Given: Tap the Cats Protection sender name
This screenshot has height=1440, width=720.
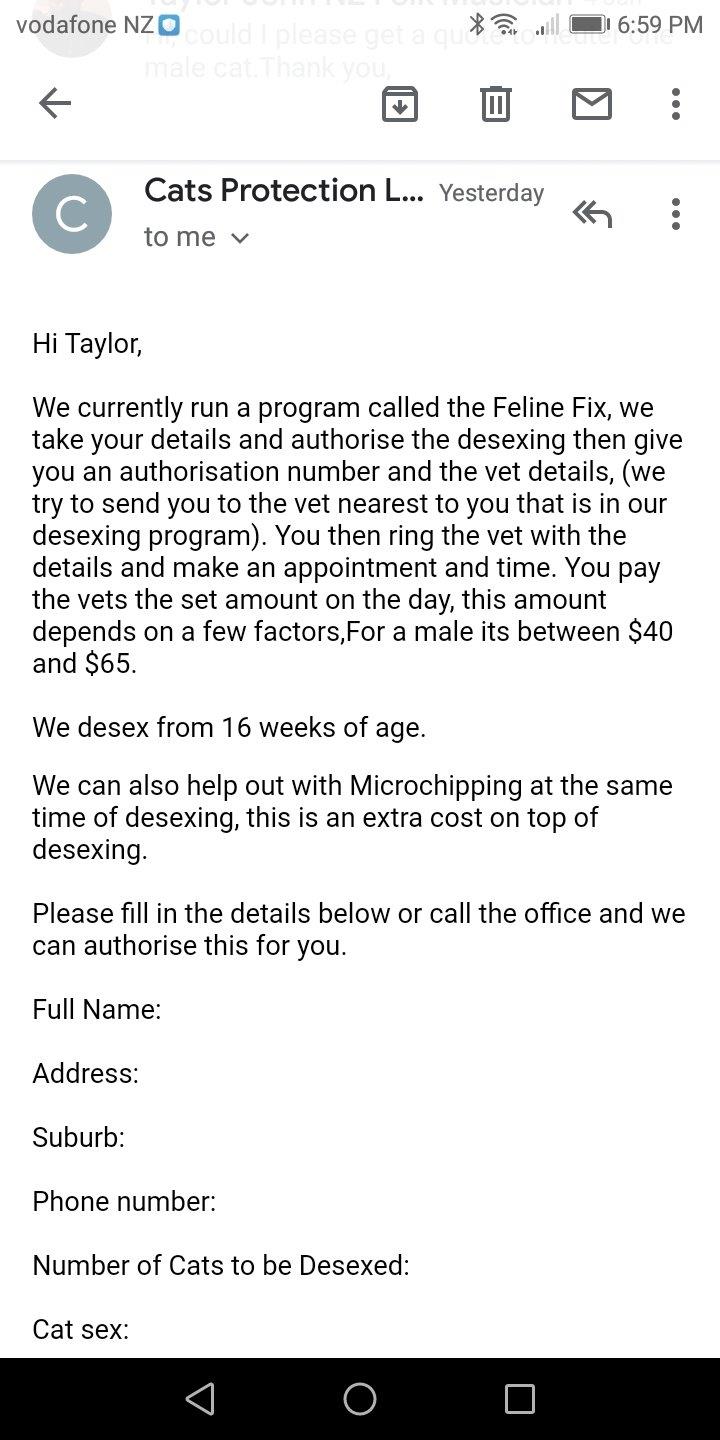Looking at the screenshot, I should [x=283, y=190].
